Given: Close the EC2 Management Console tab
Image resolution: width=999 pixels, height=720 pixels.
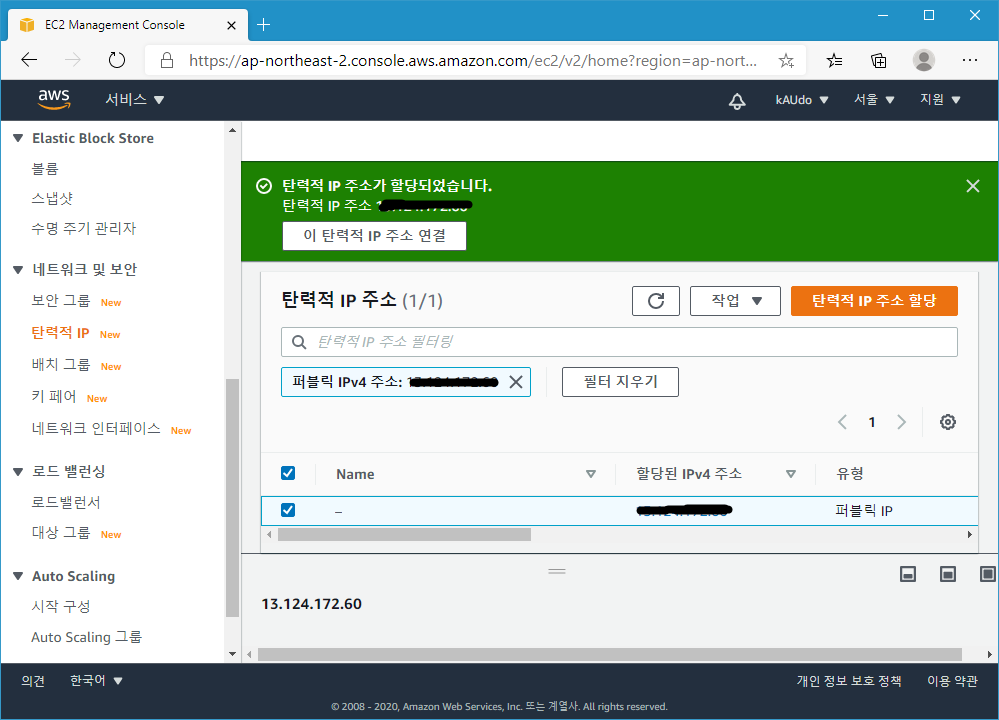Looking at the screenshot, I should click(231, 25).
